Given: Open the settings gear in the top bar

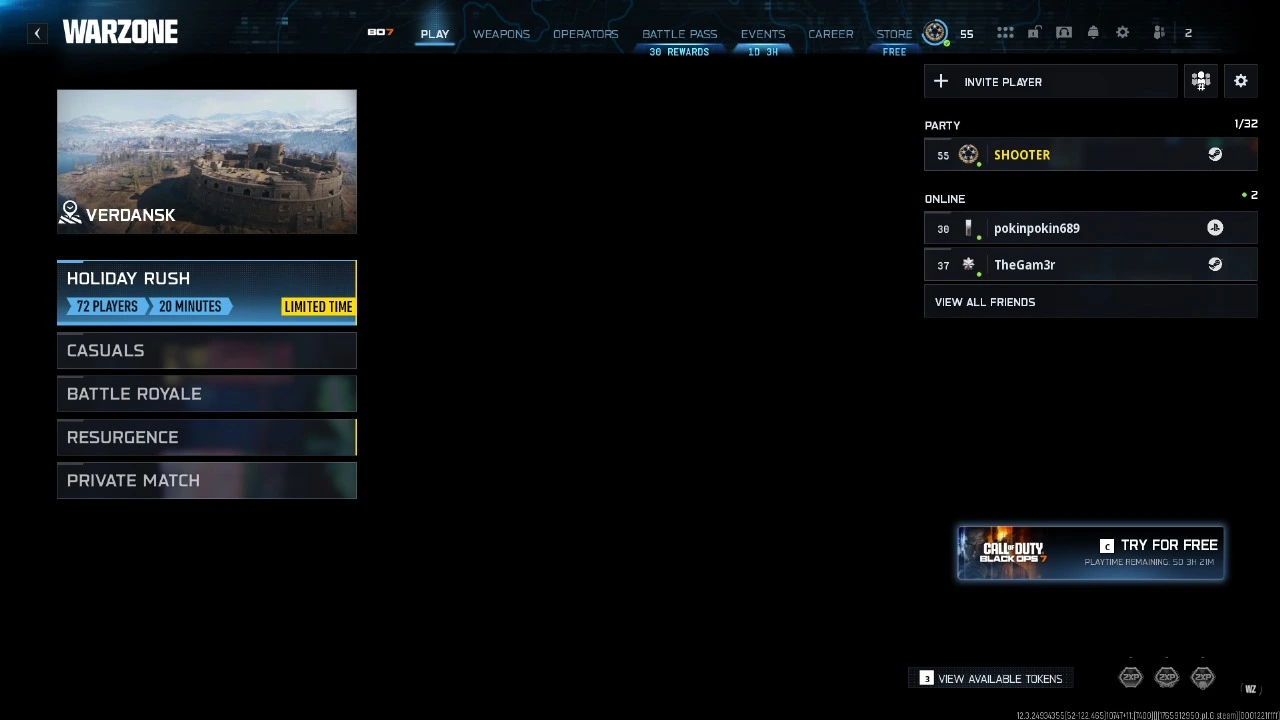Looking at the screenshot, I should point(1123,33).
